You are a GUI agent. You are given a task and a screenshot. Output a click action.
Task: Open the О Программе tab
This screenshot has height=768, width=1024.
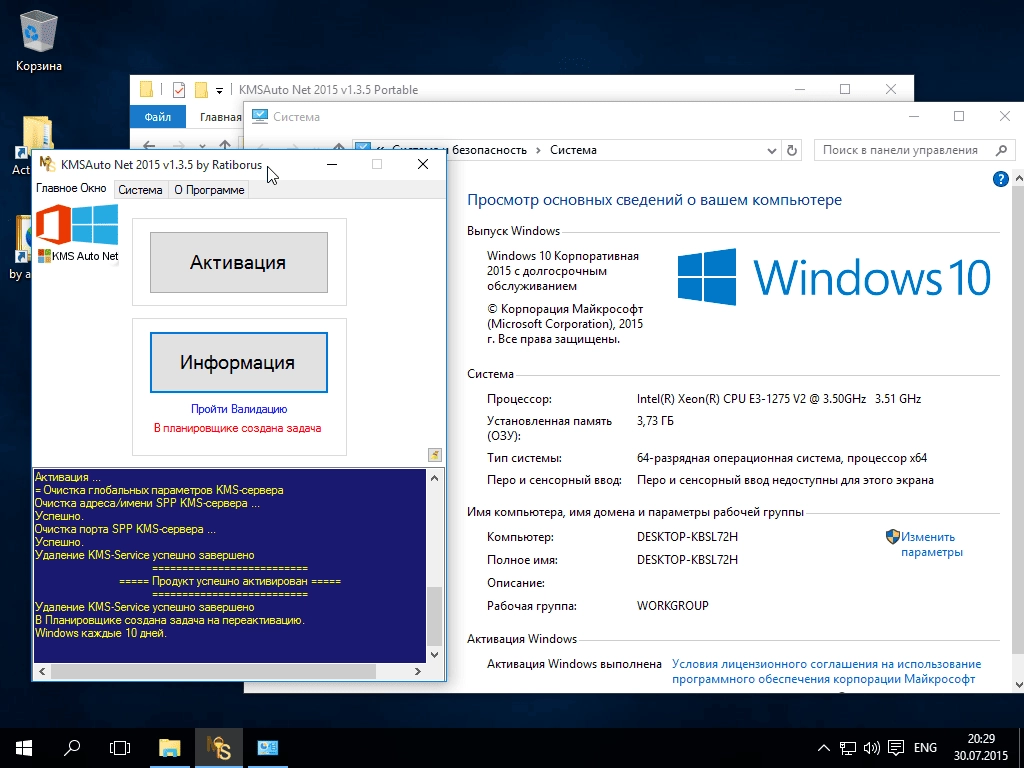pos(209,190)
